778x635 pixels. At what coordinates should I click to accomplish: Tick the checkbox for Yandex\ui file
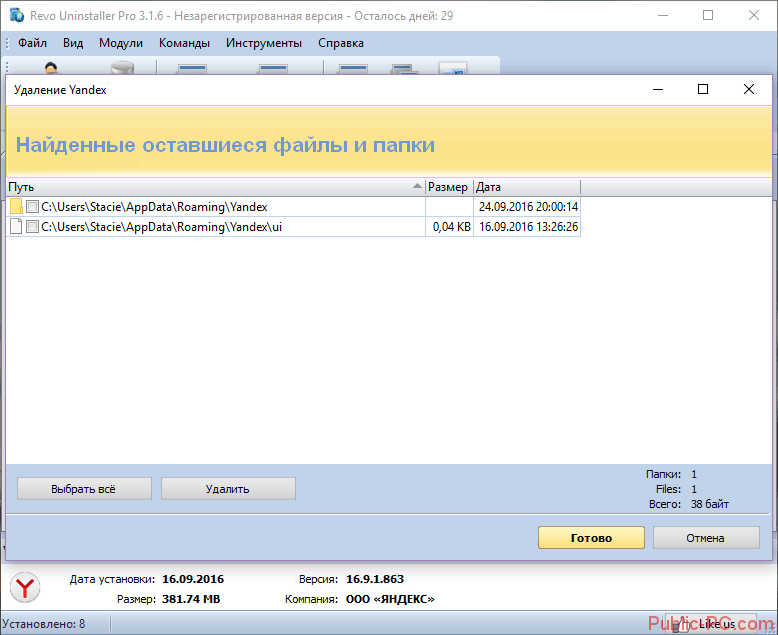32,227
